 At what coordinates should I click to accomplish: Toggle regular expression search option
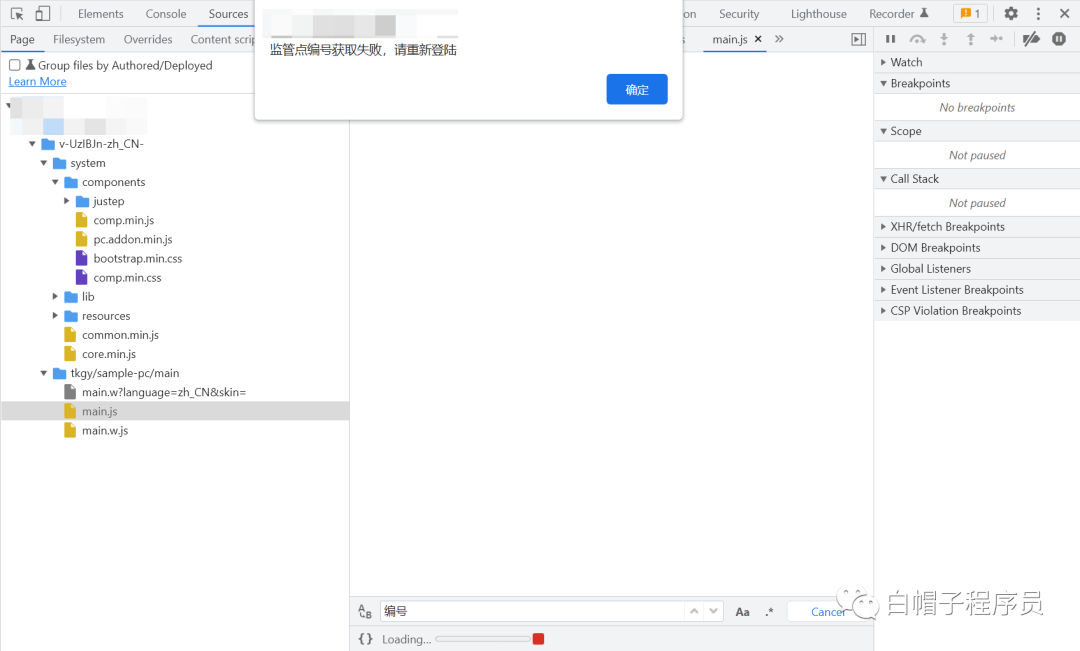click(769, 612)
